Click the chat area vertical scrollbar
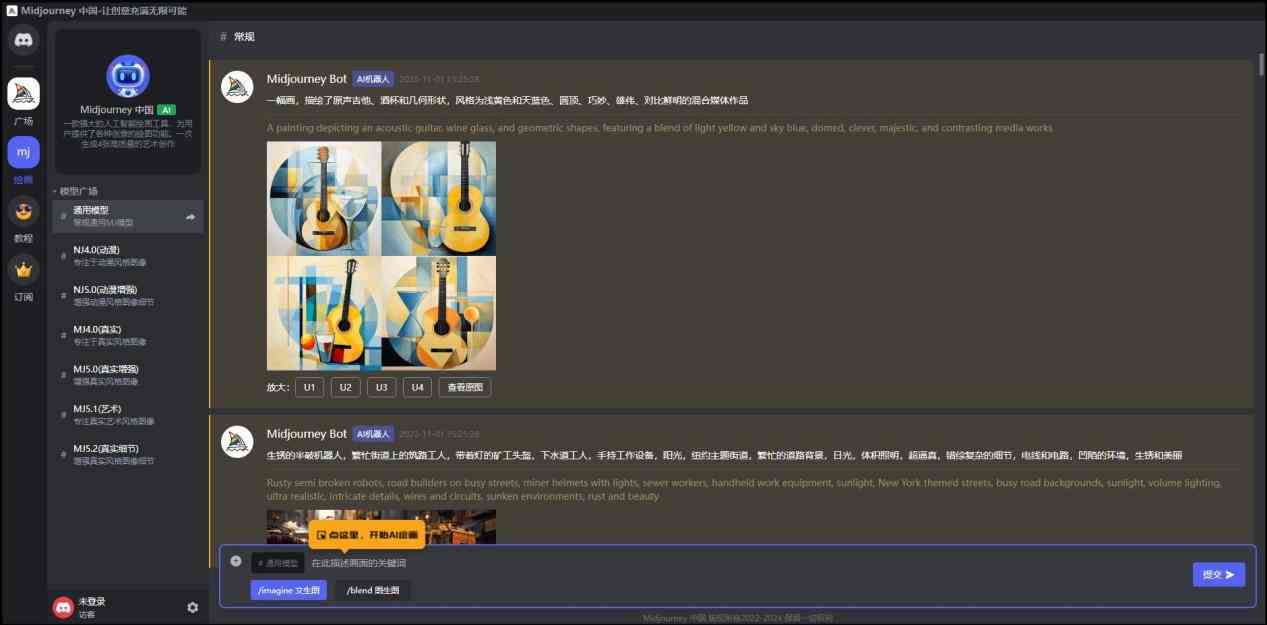This screenshot has width=1267, height=625. (x=1261, y=63)
